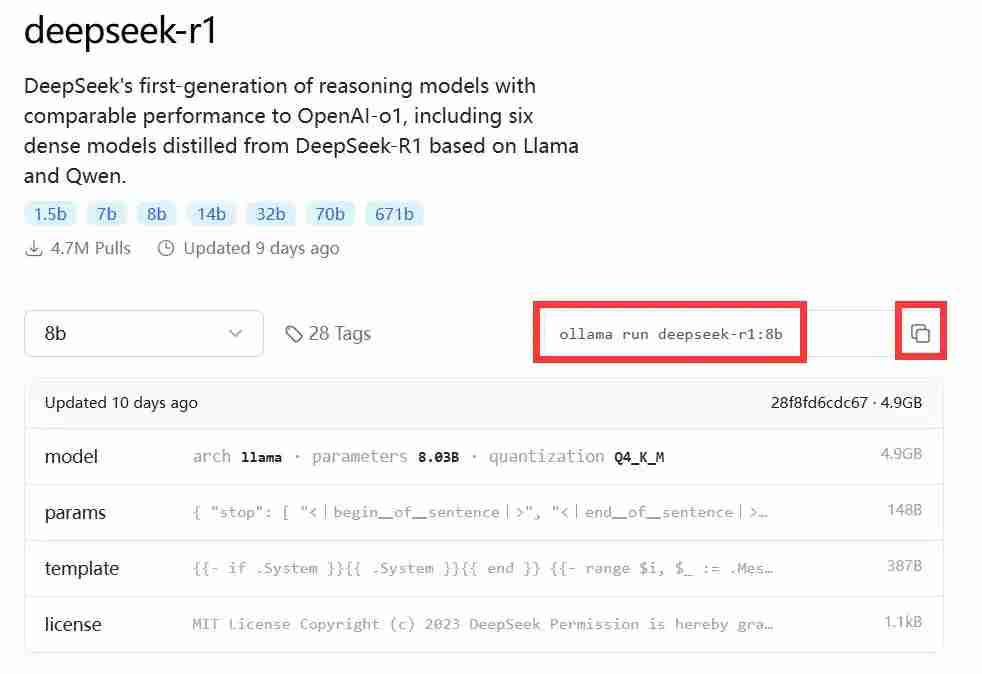Viewport: 982px width, 674px height.
Task: Click the chevron arrow in the 8b selector
Action: (x=236, y=334)
